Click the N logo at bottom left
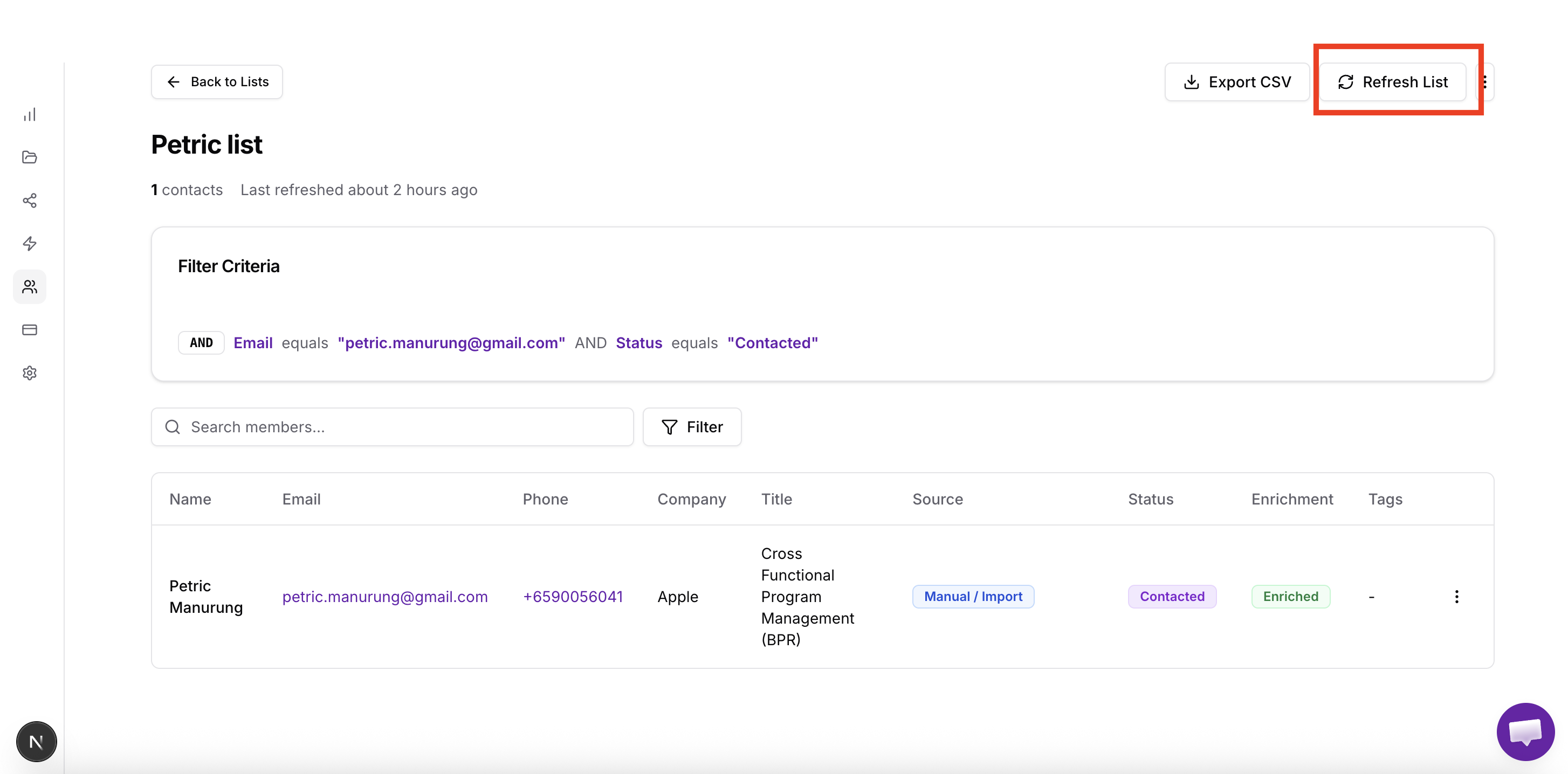This screenshot has width=1568, height=774. [36, 741]
